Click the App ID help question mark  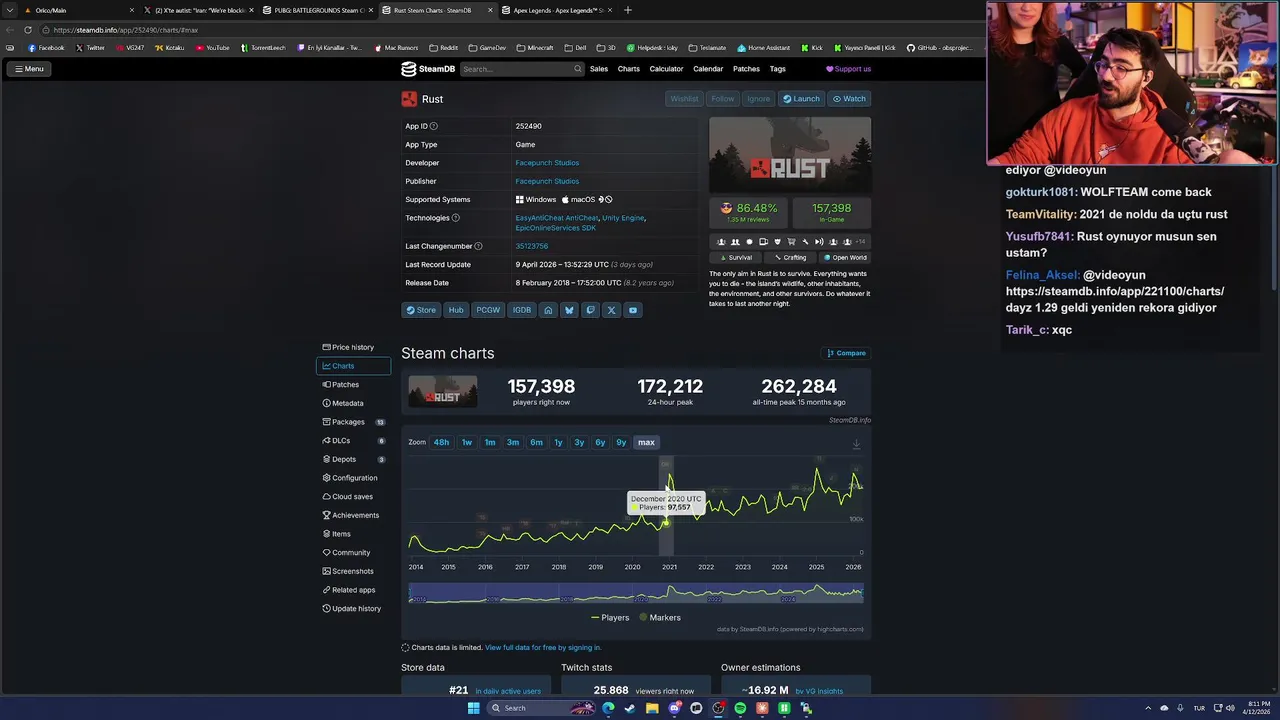coord(433,126)
